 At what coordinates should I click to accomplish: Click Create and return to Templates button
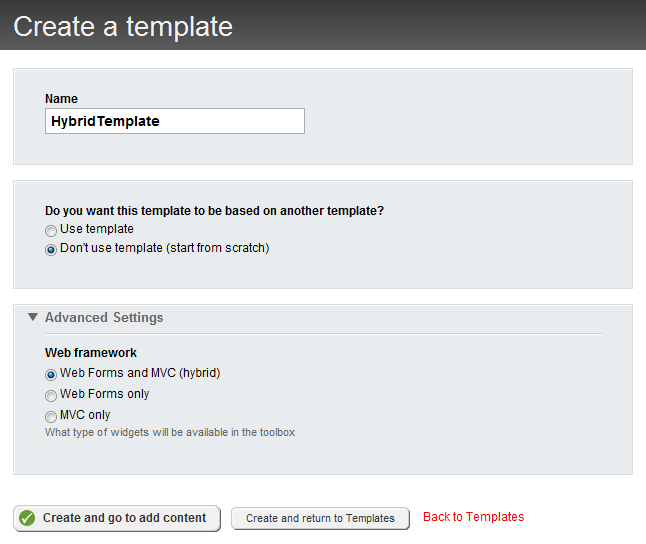click(x=320, y=518)
